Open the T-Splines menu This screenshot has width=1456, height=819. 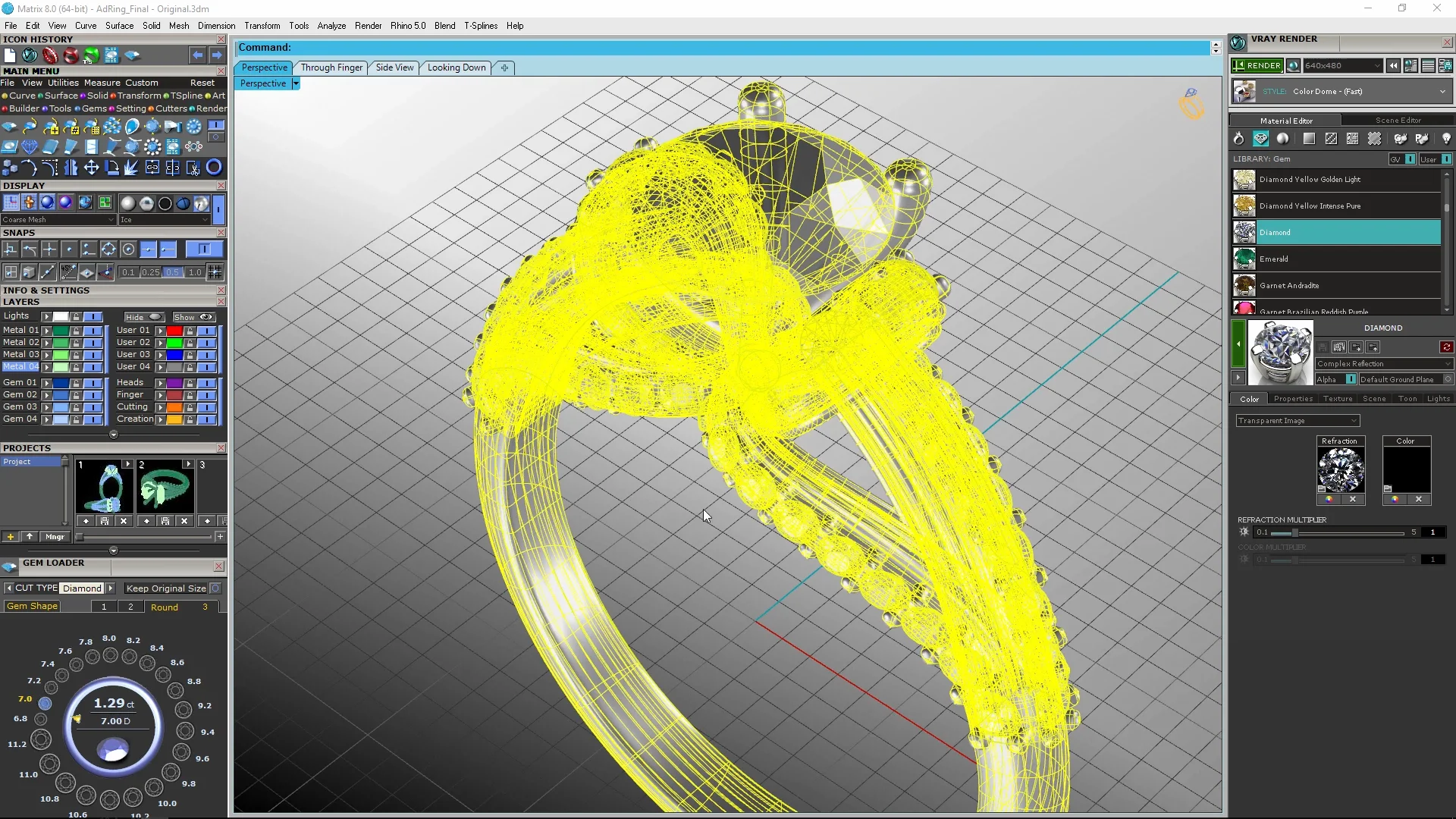(480, 26)
